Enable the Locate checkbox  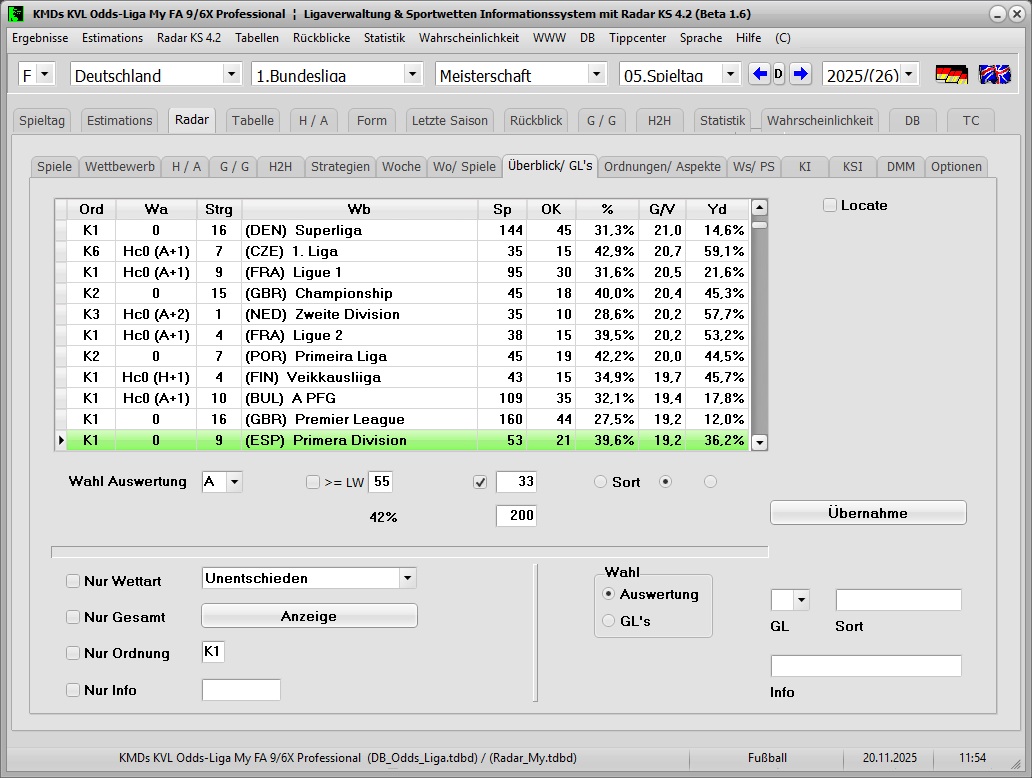point(830,205)
